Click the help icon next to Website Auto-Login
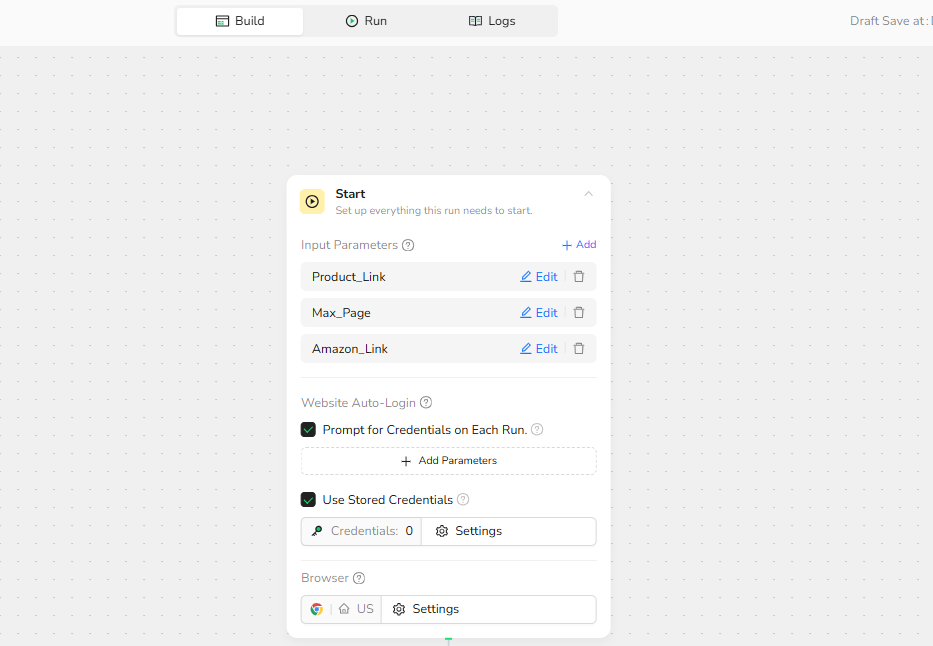Viewport: 933px width, 646px height. coord(426,403)
